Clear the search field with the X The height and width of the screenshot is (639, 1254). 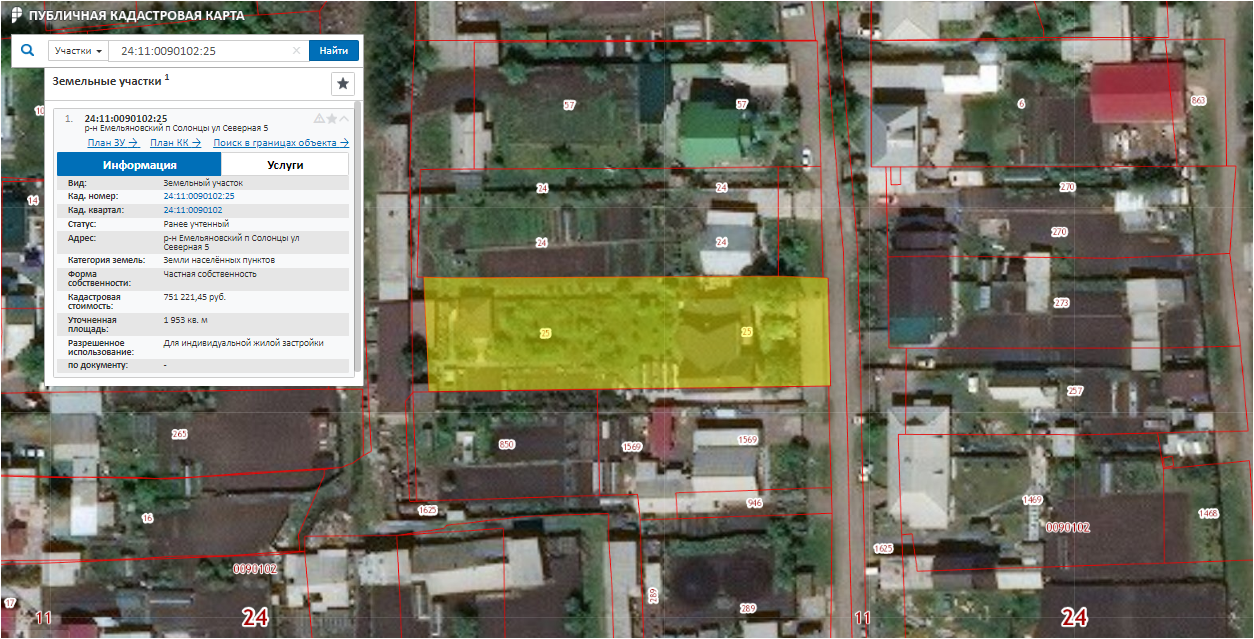coord(296,51)
